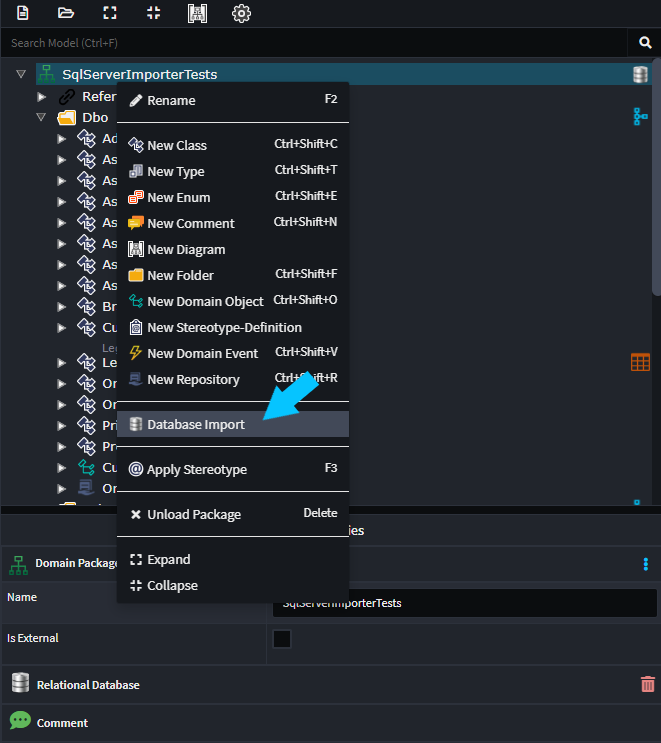The width and height of the screenshot is (661, 743).
Task: Select New Folder menu entry
Action: tap(233, 275)
